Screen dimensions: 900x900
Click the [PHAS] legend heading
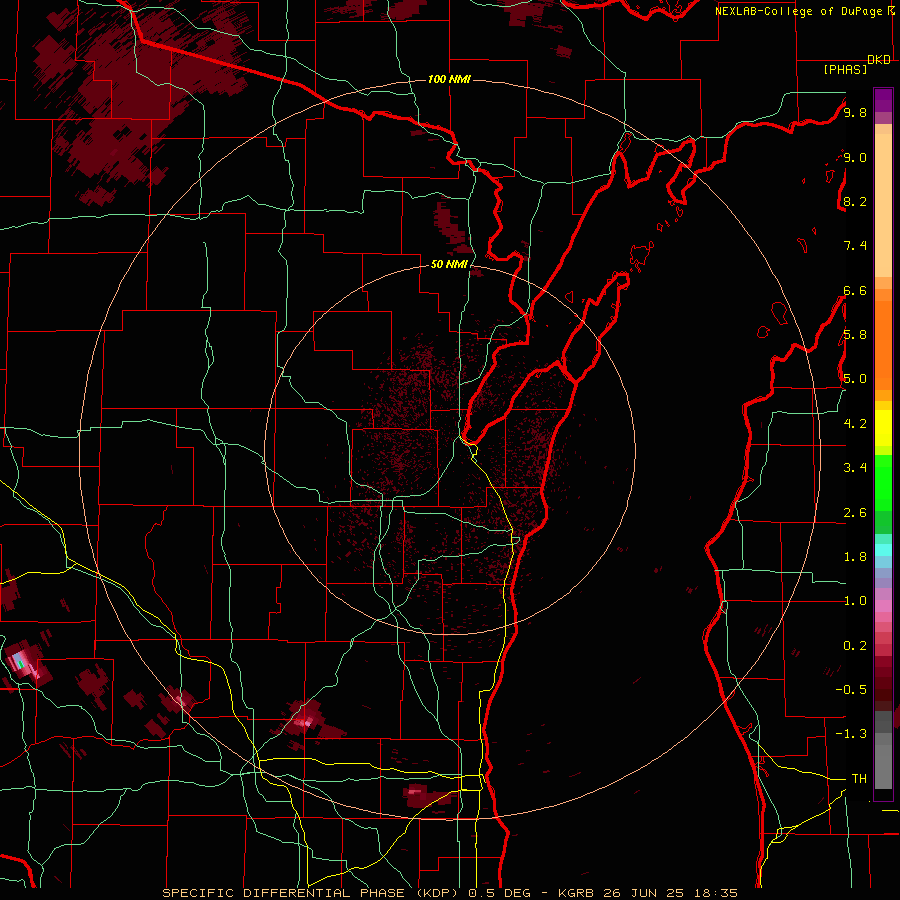pos(845,69)
